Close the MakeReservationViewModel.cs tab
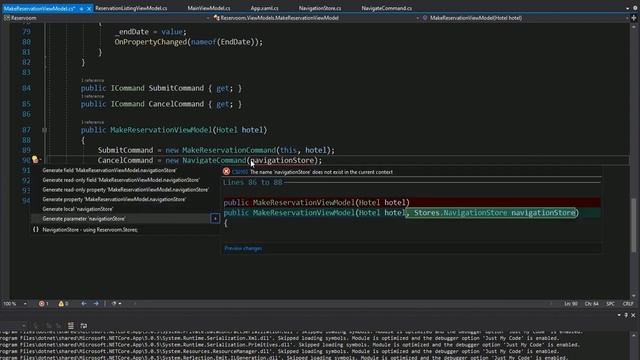This screenshot has width=640, height=360. tap(89, 9)
